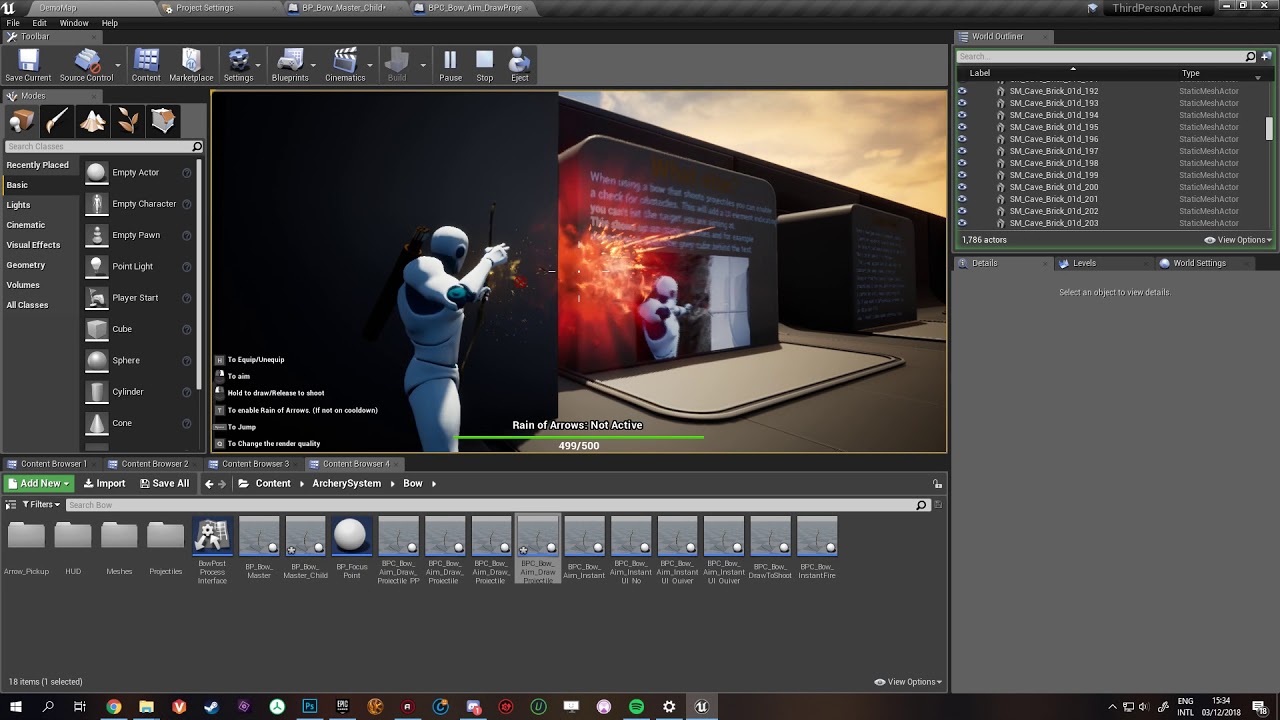Open World Outliner View Options dropdown
Viewport: 1280px width, 720px height.
coord(1238,240)
